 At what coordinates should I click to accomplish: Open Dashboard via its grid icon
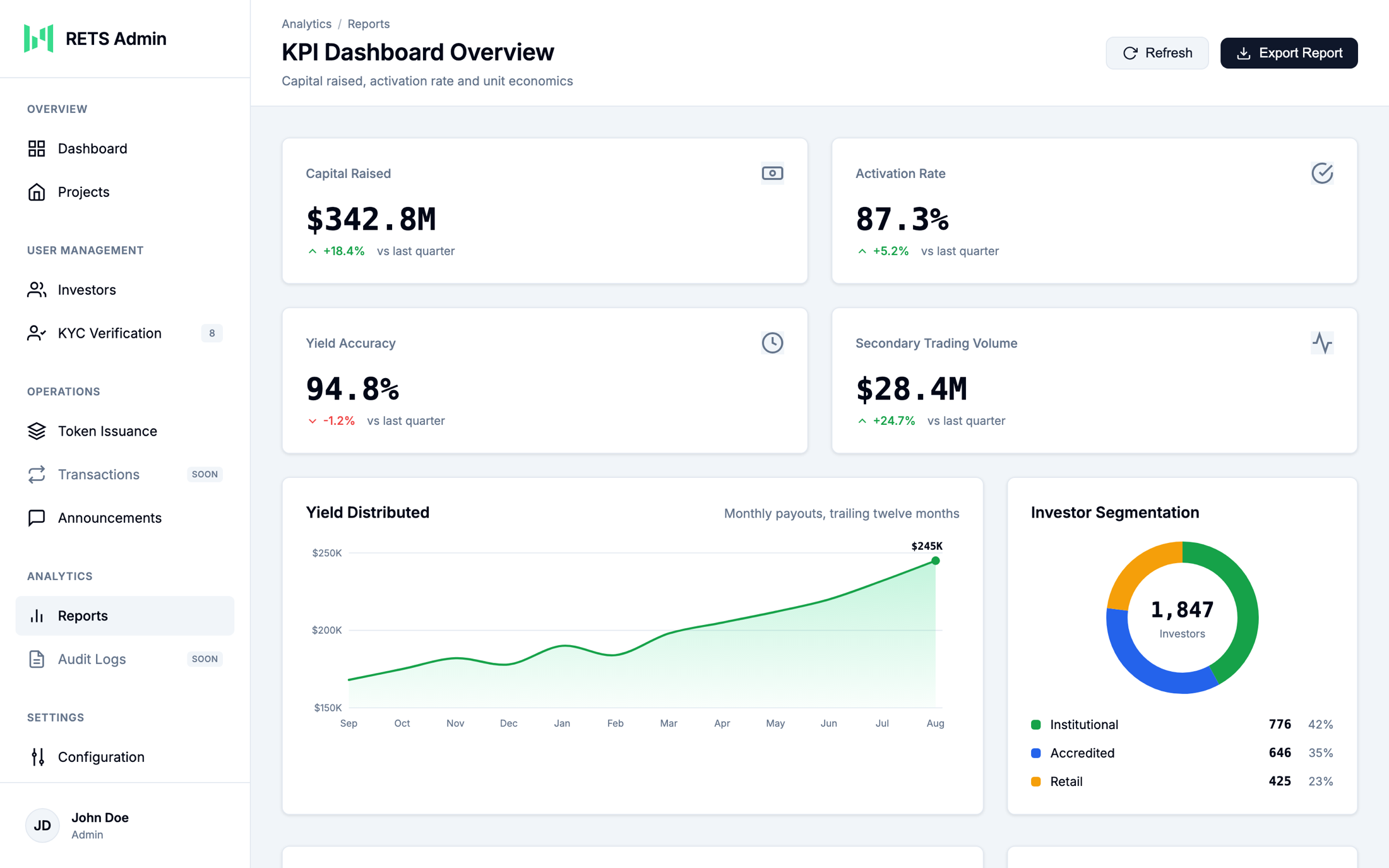37,148
